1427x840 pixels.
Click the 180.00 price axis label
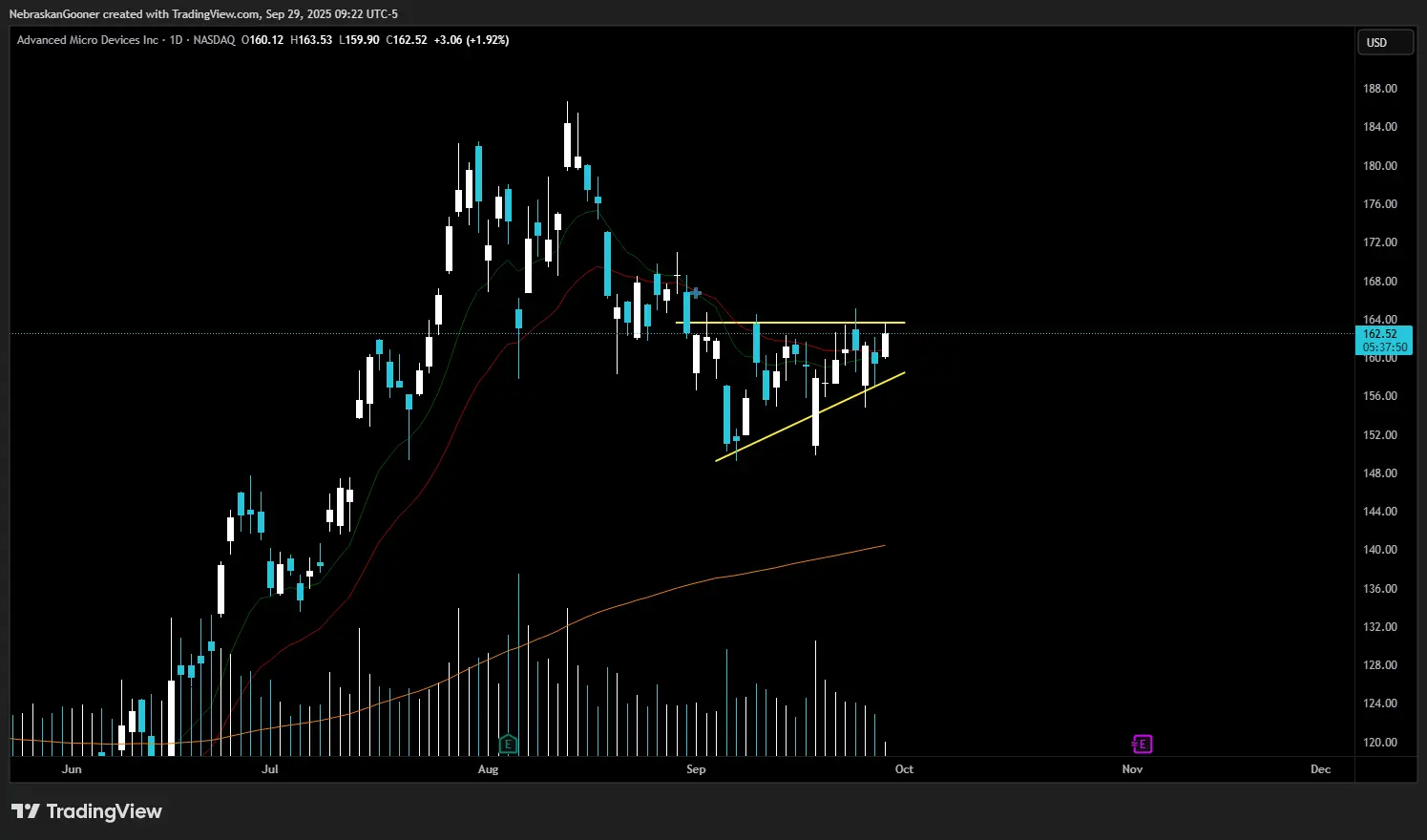tap(1379, 165)
